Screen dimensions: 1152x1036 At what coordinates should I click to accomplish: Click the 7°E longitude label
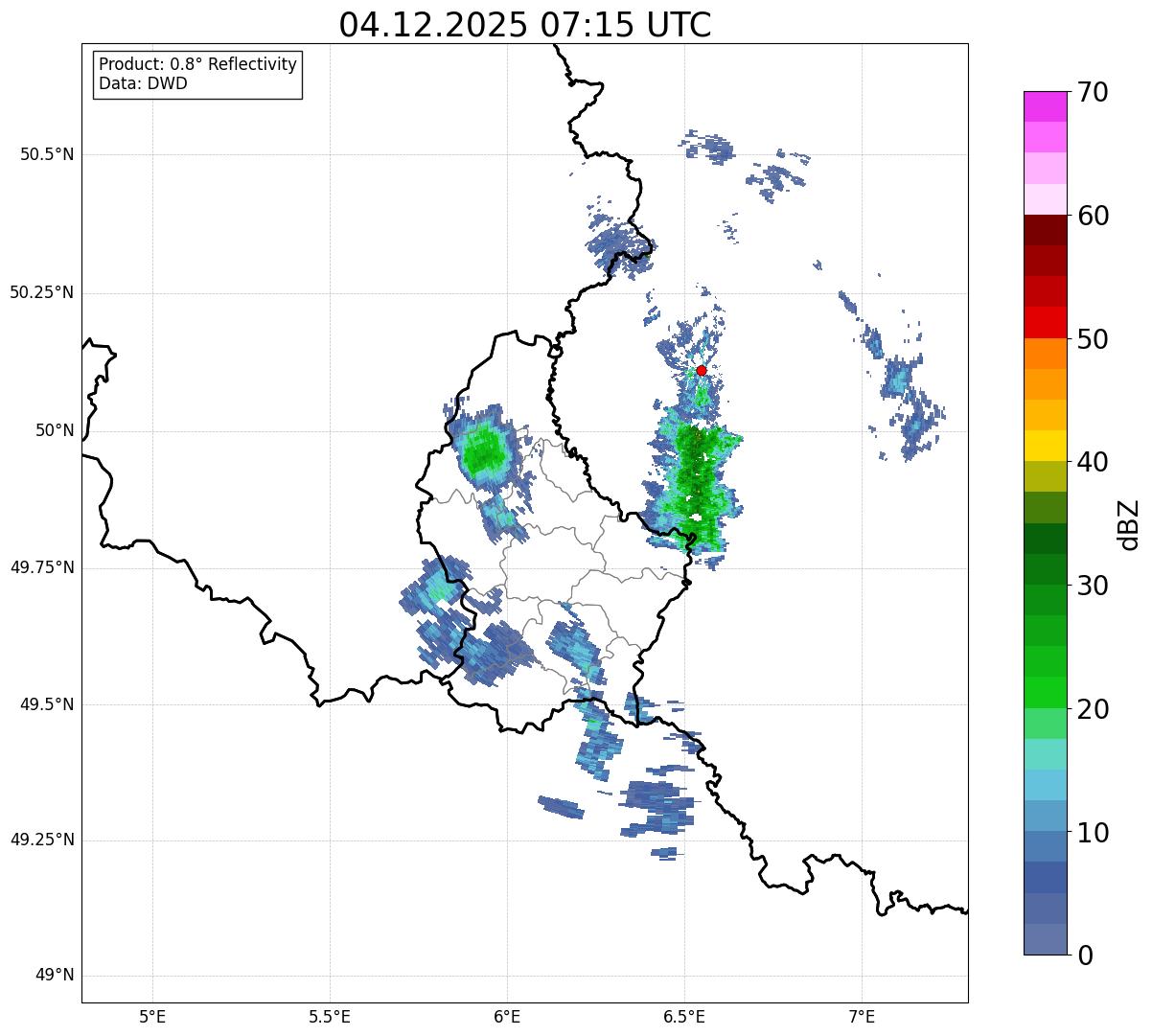click(x=862, y=1016)
